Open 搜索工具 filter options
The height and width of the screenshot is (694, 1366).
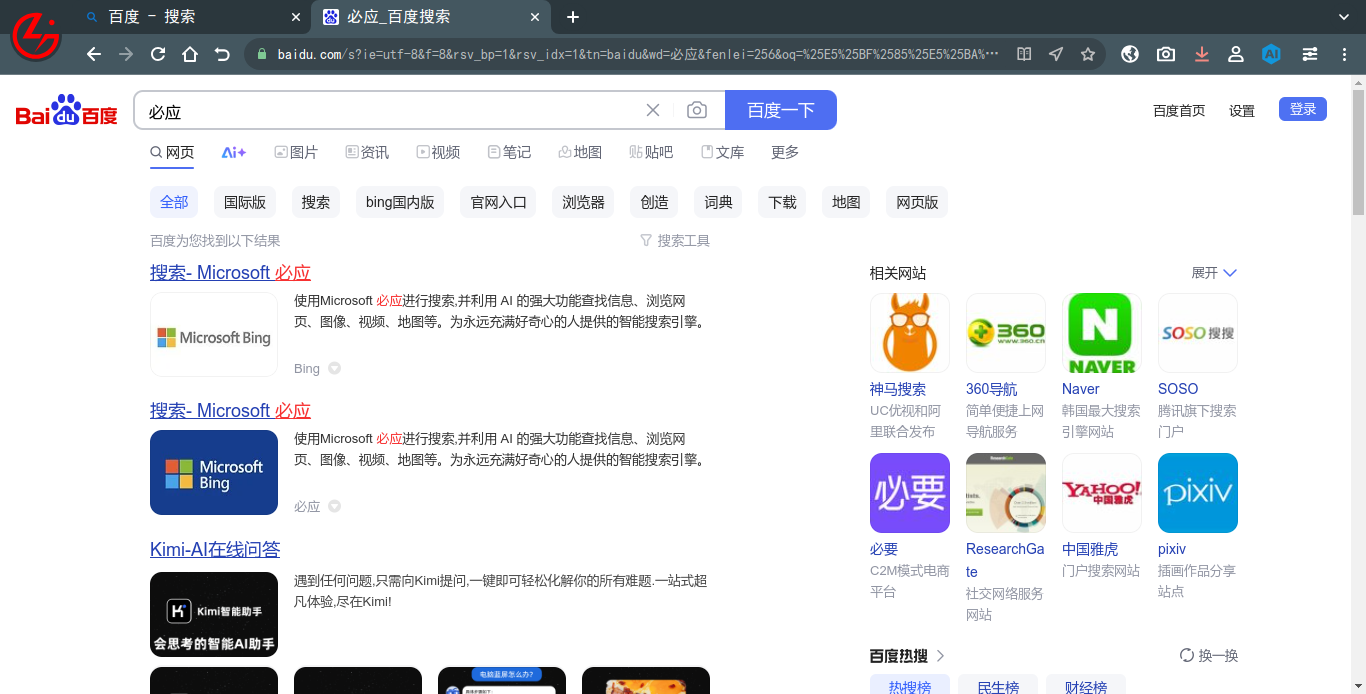pos(675,241)
